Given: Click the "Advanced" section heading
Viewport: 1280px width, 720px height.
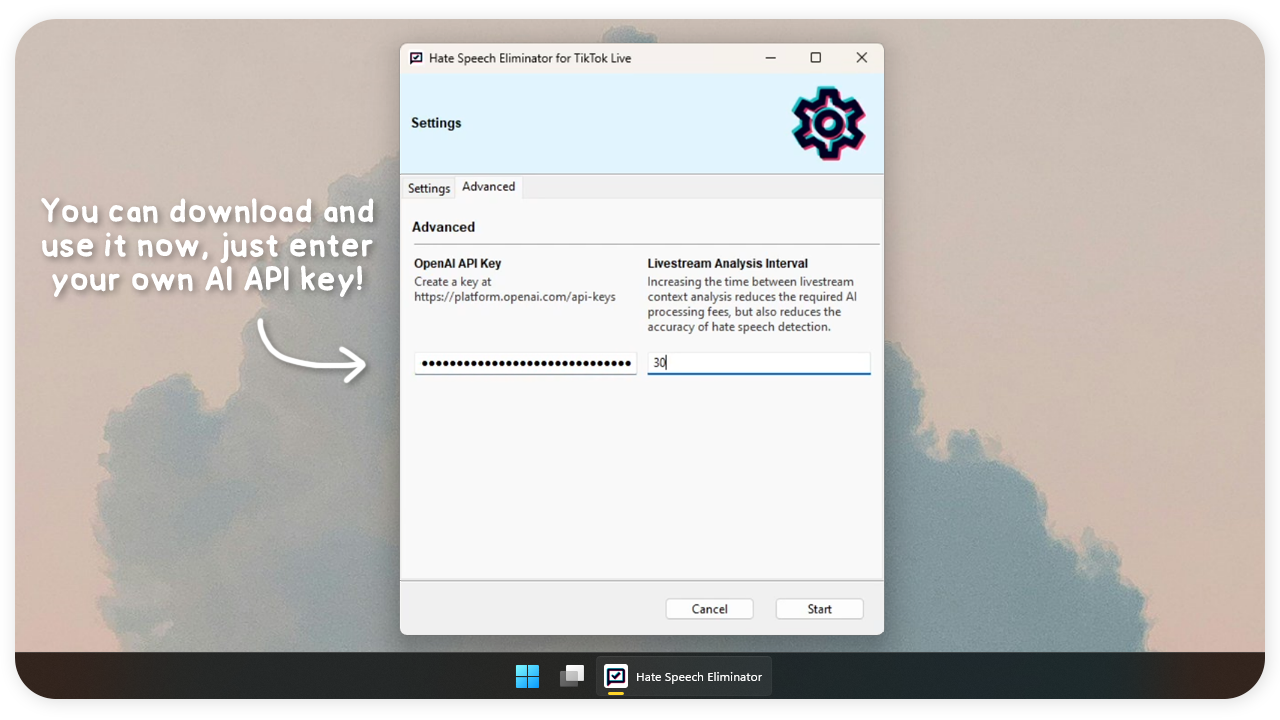Looking at the screenshot, I should point(443,227).
